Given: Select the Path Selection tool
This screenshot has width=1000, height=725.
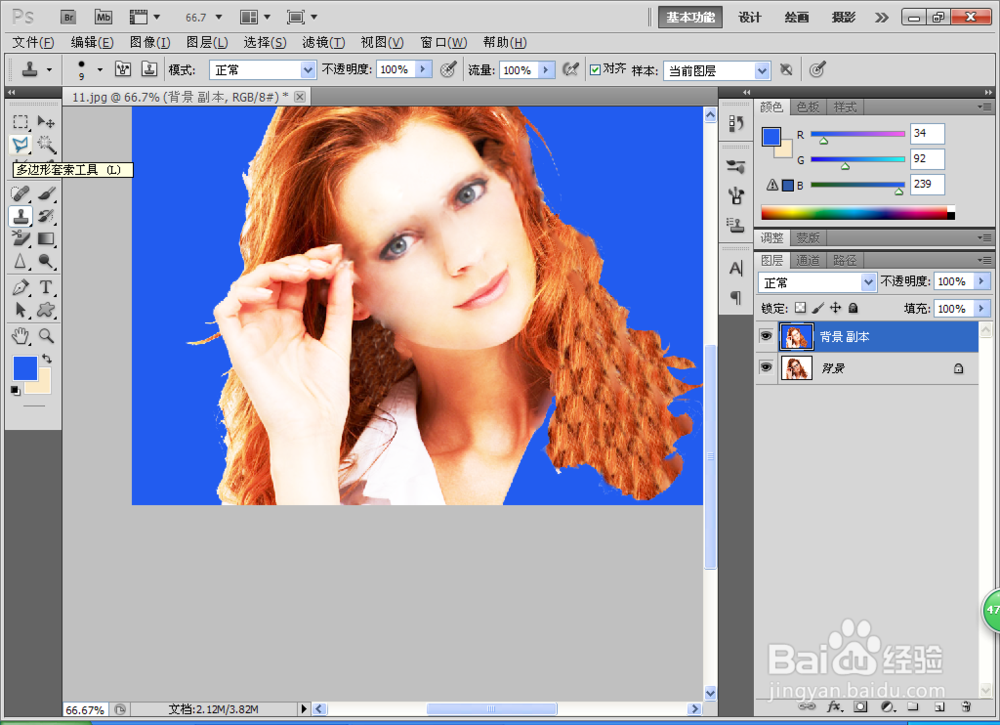Looking at the screenshot, I should tap(20, 310).
